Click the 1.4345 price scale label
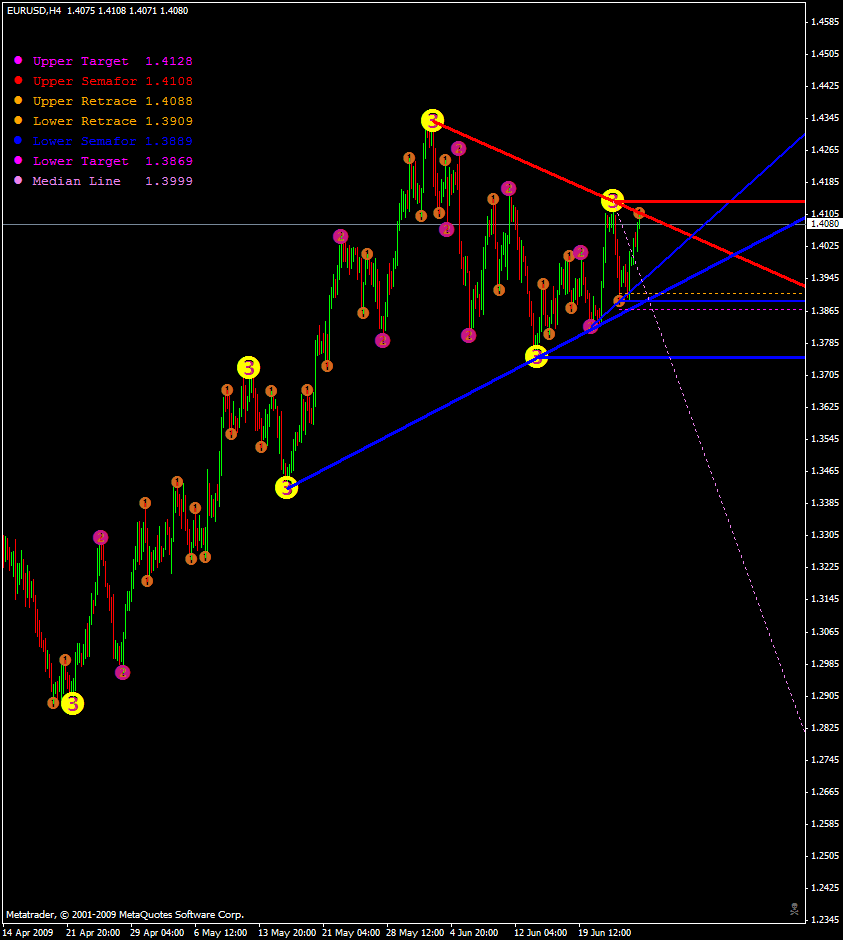 tap(825, 118)
